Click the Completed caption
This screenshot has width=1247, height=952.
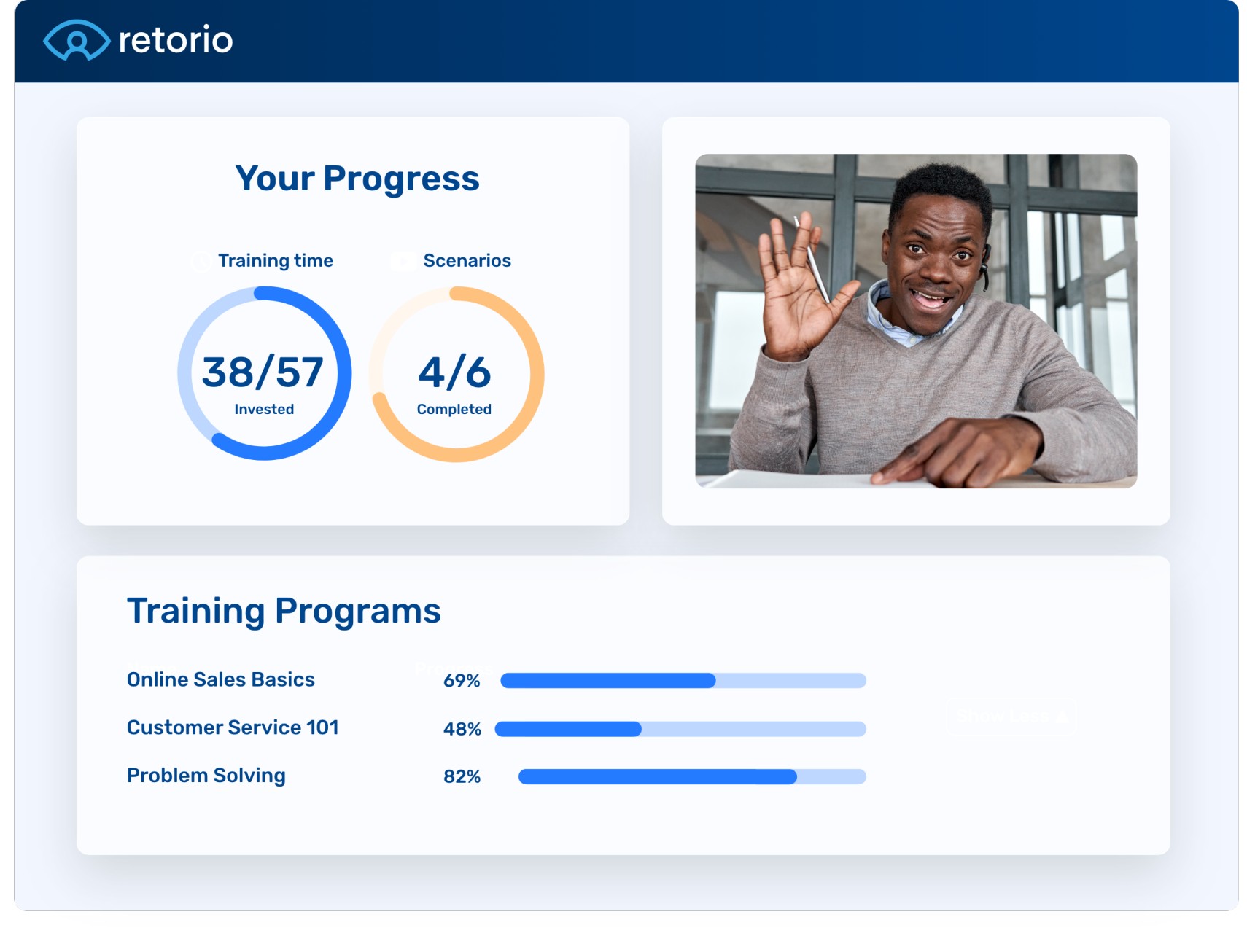click(454, 409)
